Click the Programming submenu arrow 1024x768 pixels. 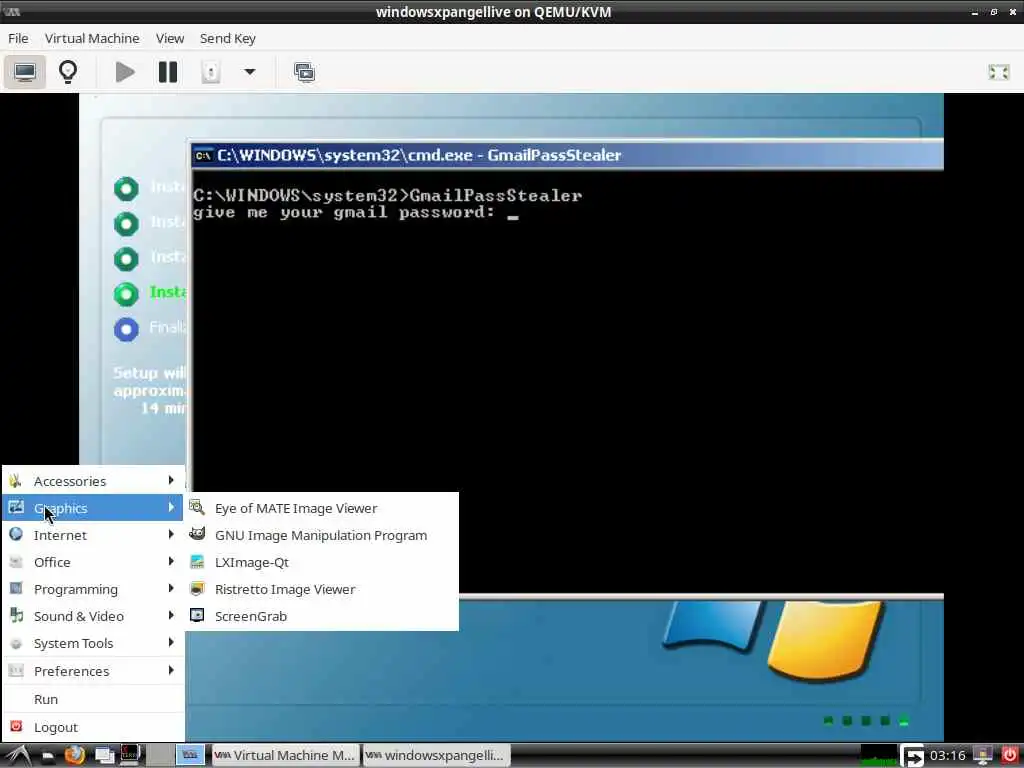[x=171, y=588]
